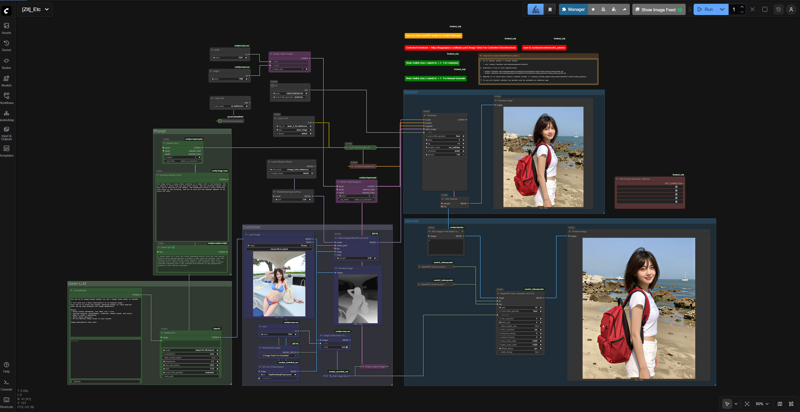Click the ComfyUI logo icon
This screenshot has width=800, height=412.
pos(8,9)
